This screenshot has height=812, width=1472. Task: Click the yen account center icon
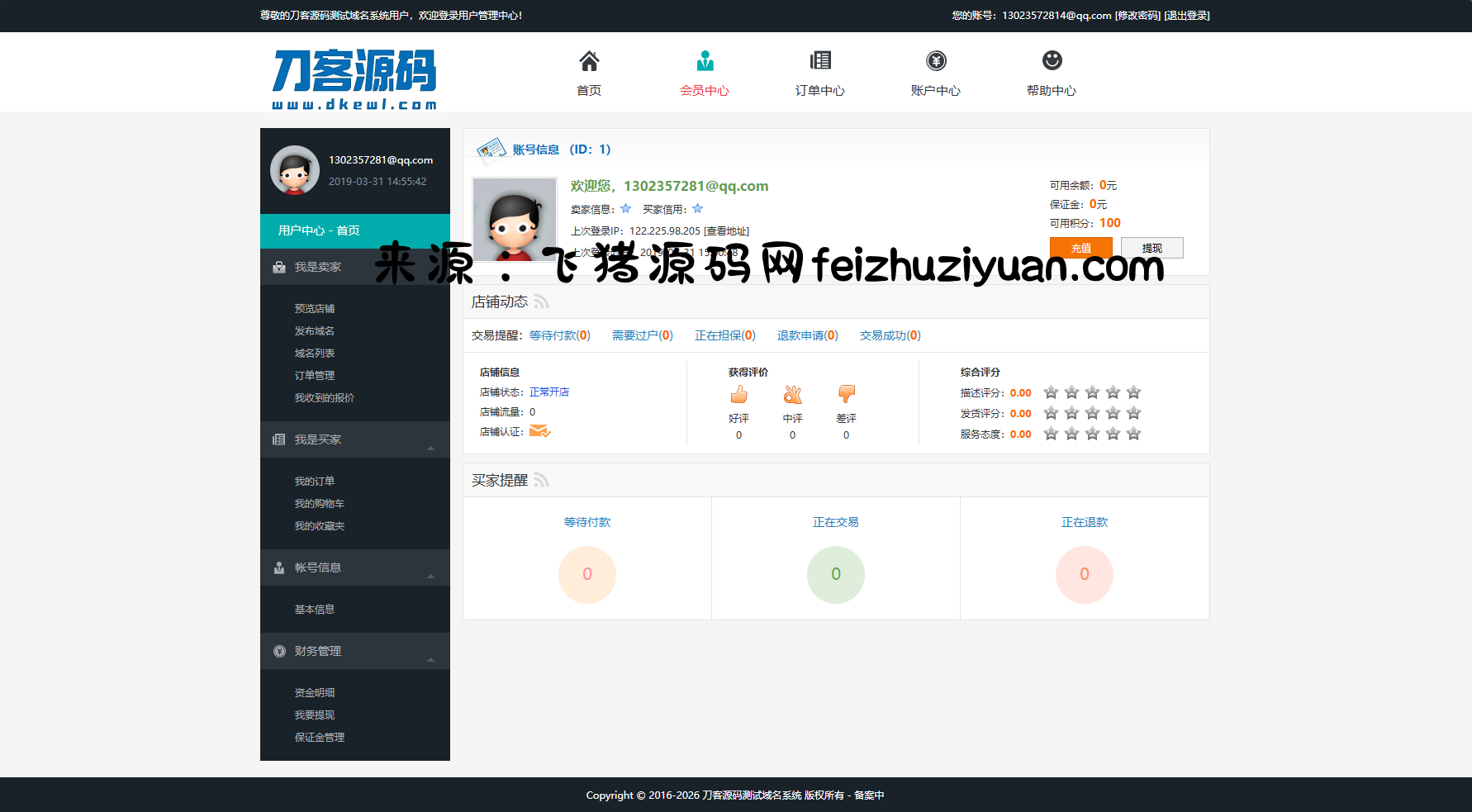click(x=936, y=61)
